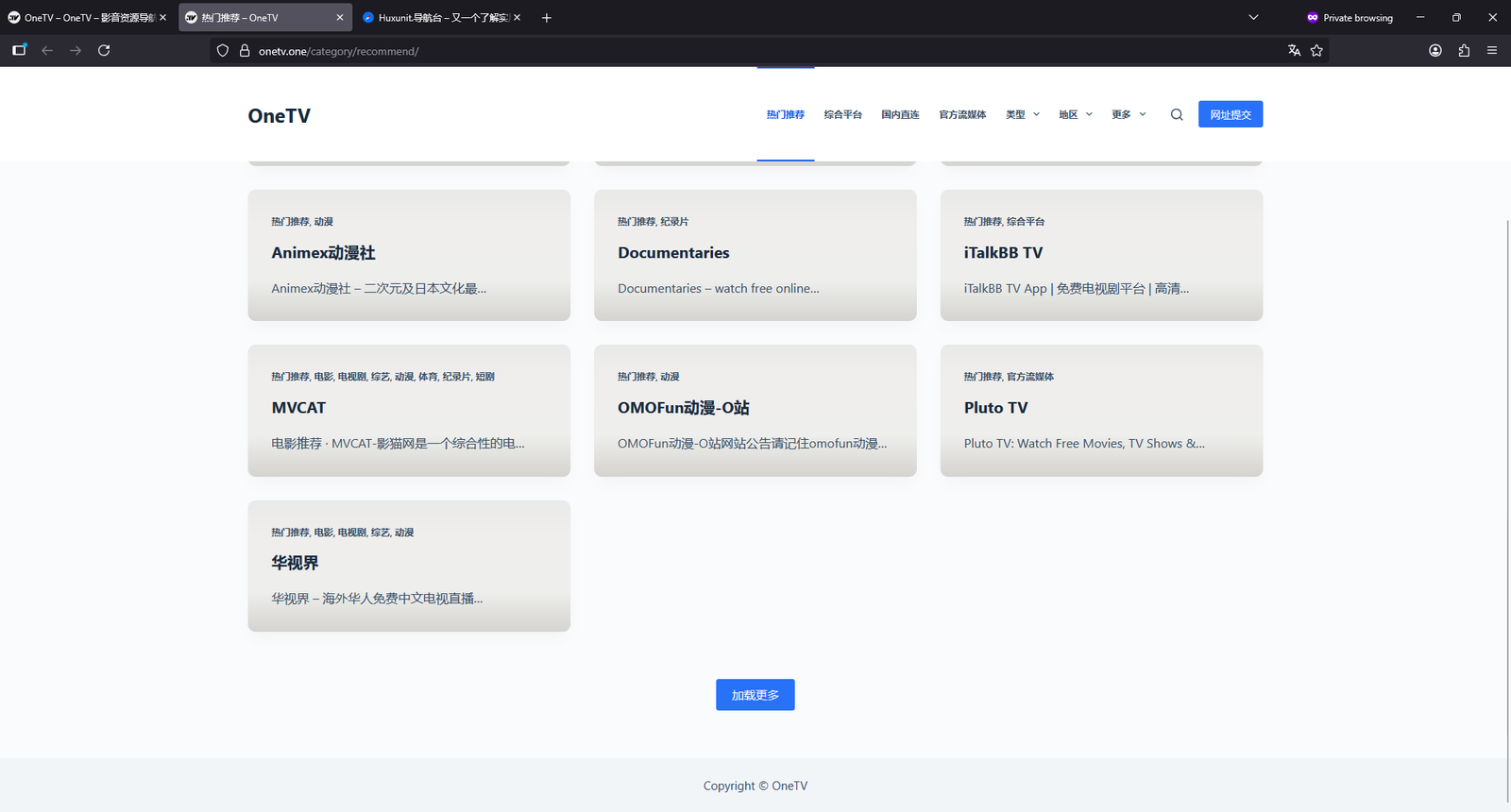The width and height of the screenshot is (1511, 812).
Task: Click the 加载更多 button
Action: (755, 695)
